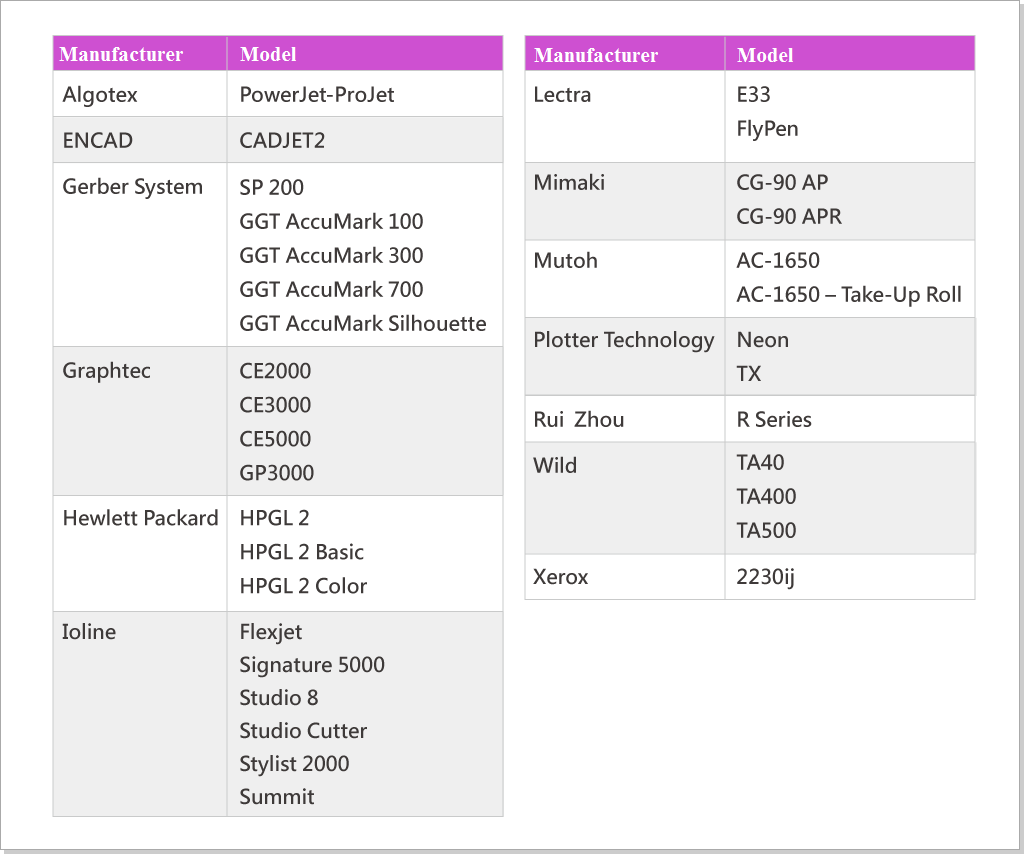Select the Xerox 2230ij model
1024x854 pixels.
[765, 577]
